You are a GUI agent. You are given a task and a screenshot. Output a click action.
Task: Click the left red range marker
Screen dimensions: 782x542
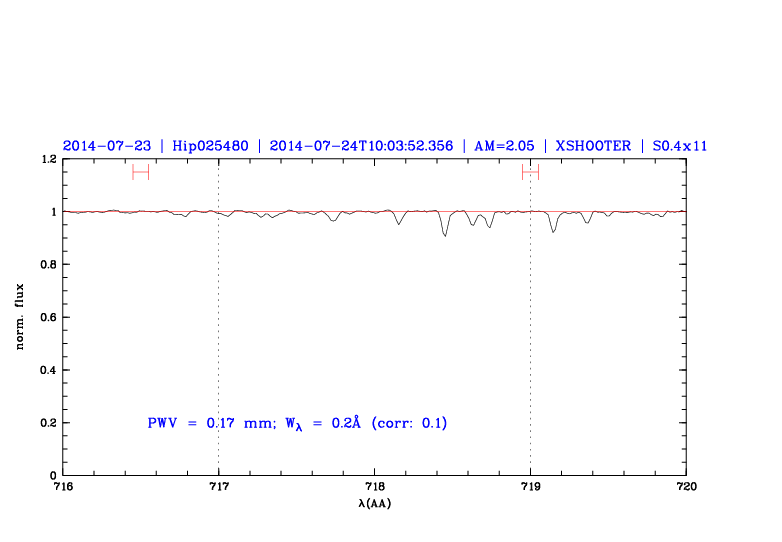[140, 172]
